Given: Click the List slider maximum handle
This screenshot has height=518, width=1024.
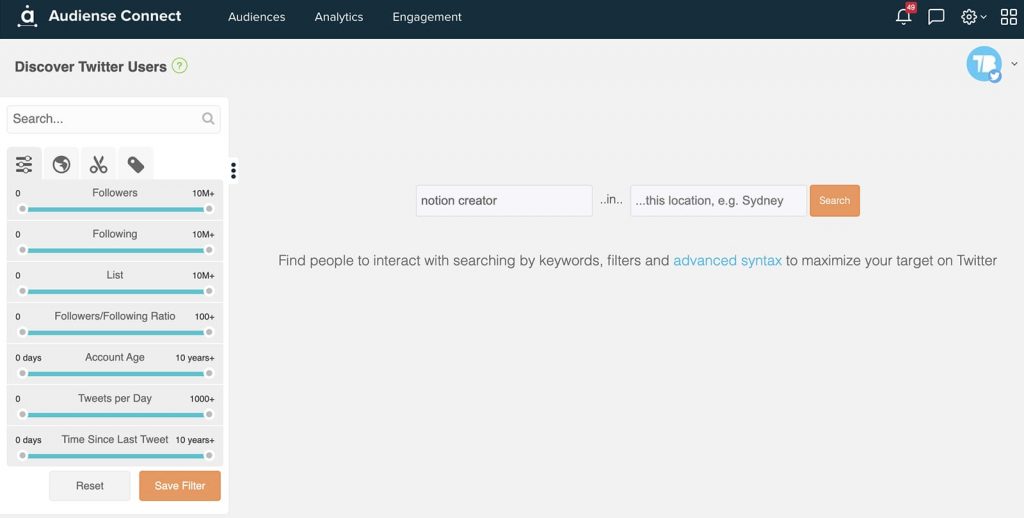Looking at the screenshot, I should [209, 291].
